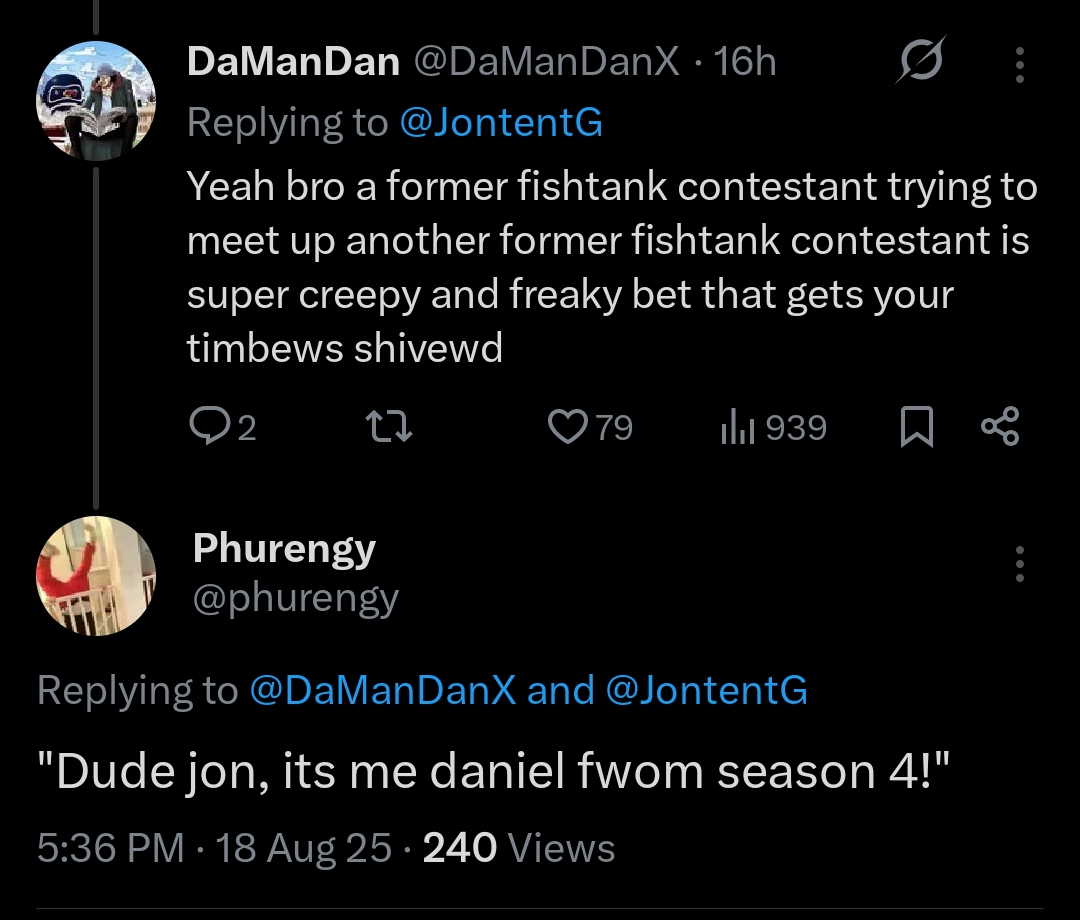Open more options for DaManDan's tweet
1080x920 pixels.
tap(1019, 64)
